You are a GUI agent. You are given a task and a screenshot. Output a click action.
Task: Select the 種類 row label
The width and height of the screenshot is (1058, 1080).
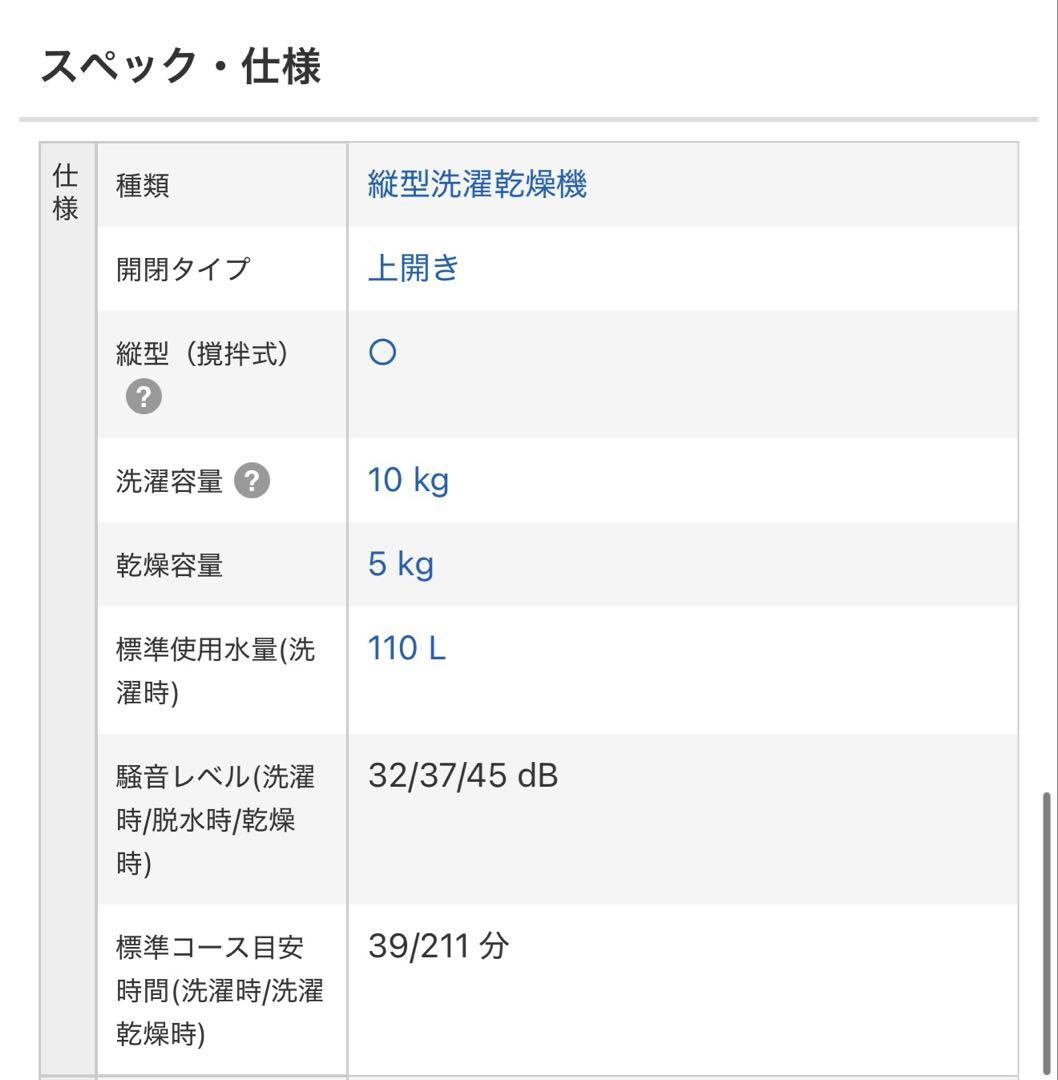[x=143, y=185]
